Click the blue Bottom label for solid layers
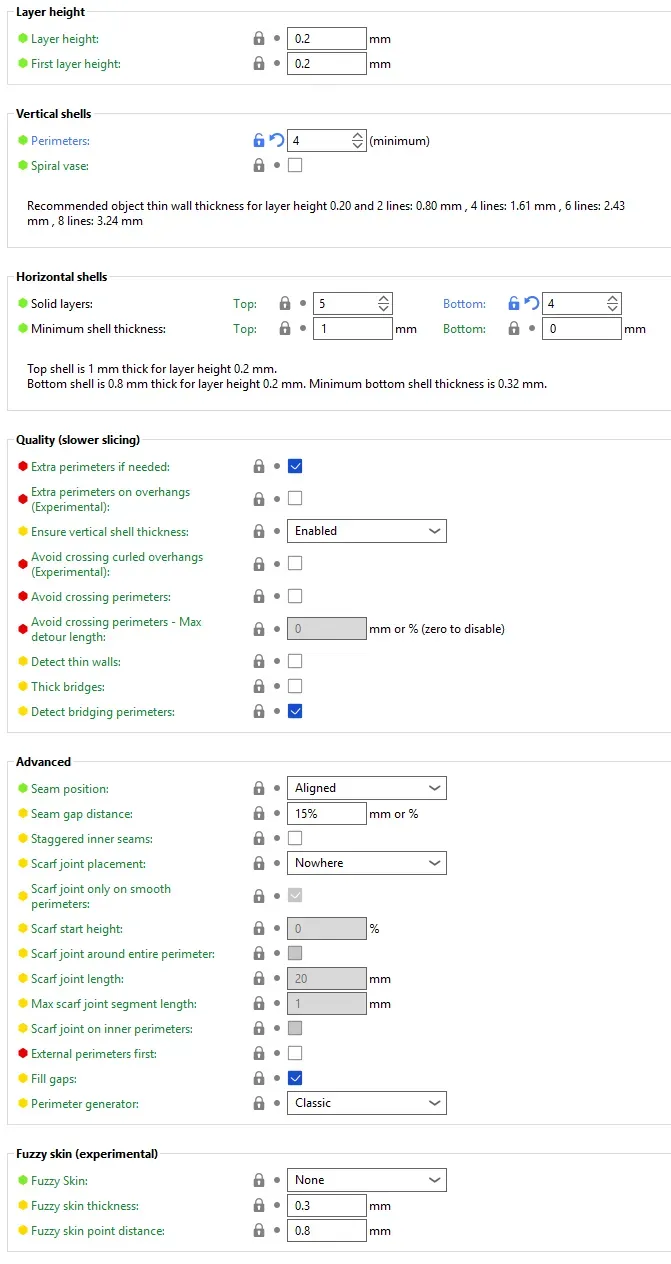Viewport: 671px width, 1264px height. click(464, 304)
